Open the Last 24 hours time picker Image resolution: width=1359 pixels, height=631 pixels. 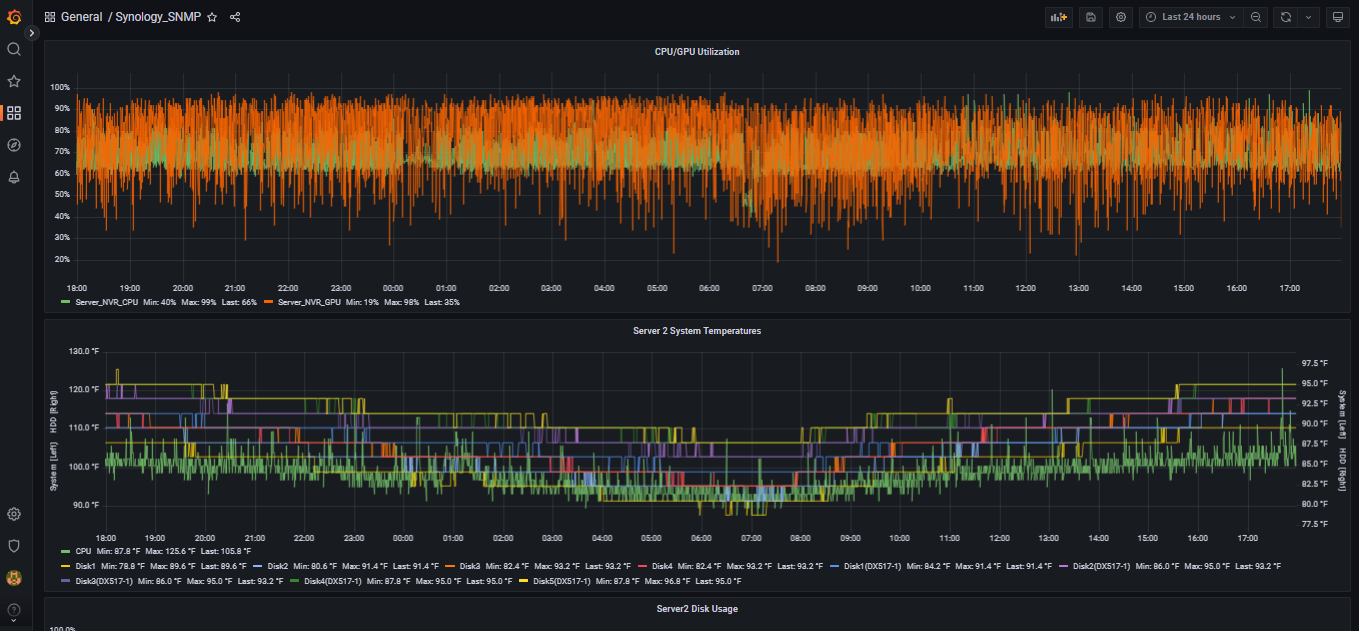[x=1190, y=17]
